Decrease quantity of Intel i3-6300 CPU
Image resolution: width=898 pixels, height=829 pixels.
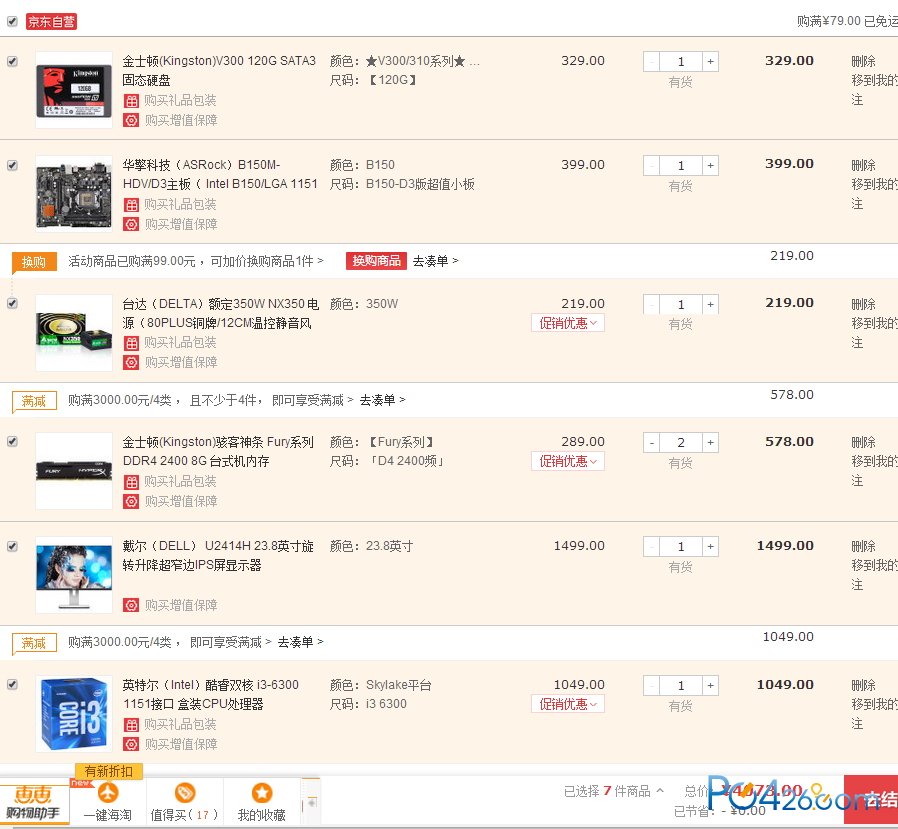(652, 685)
